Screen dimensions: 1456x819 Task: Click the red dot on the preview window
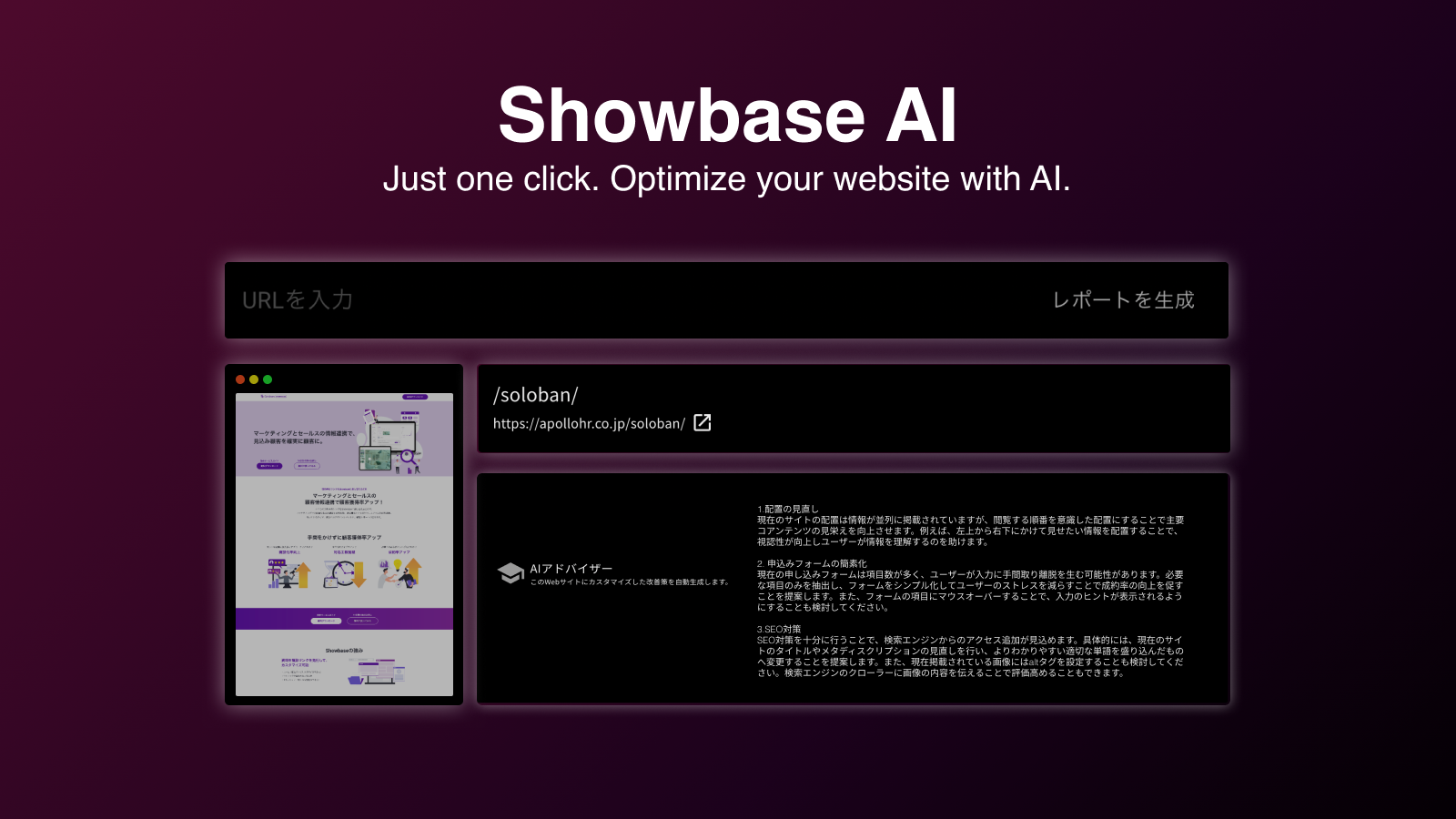pyautogui.click(x=240, y=379)
